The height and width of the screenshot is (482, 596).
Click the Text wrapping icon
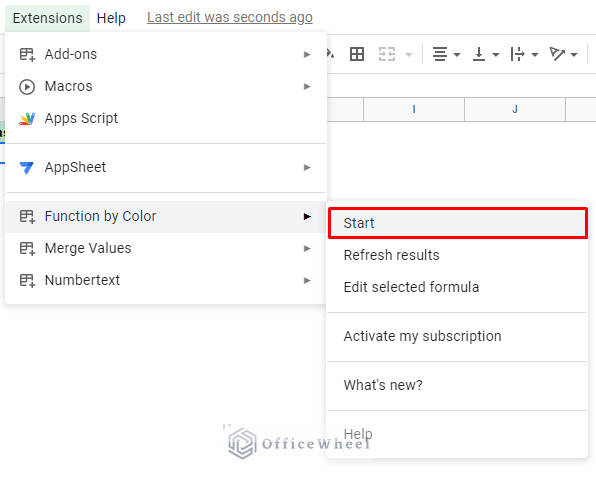pos(518,54)
